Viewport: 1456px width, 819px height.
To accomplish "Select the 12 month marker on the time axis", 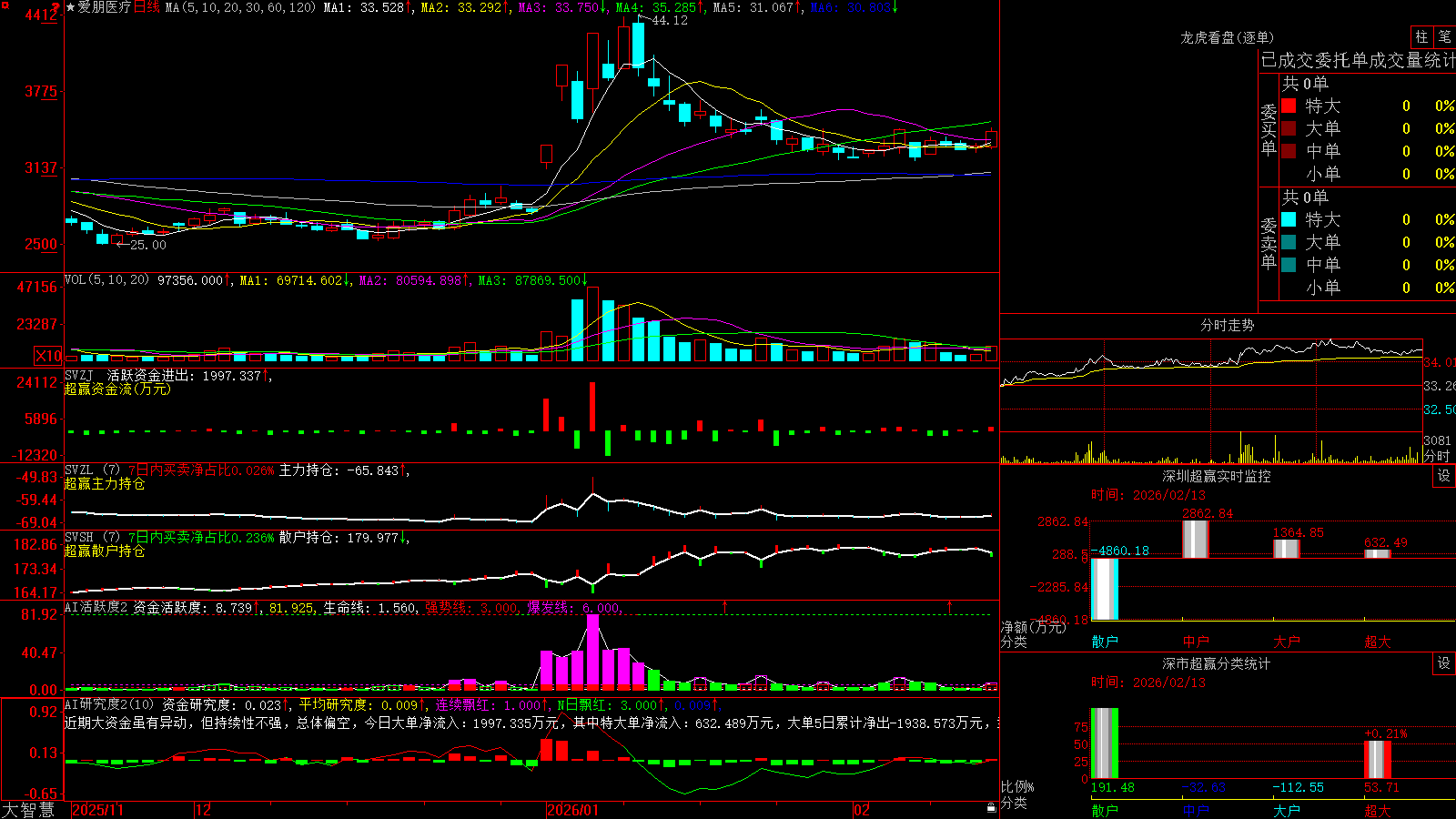I will coord(203,810).
